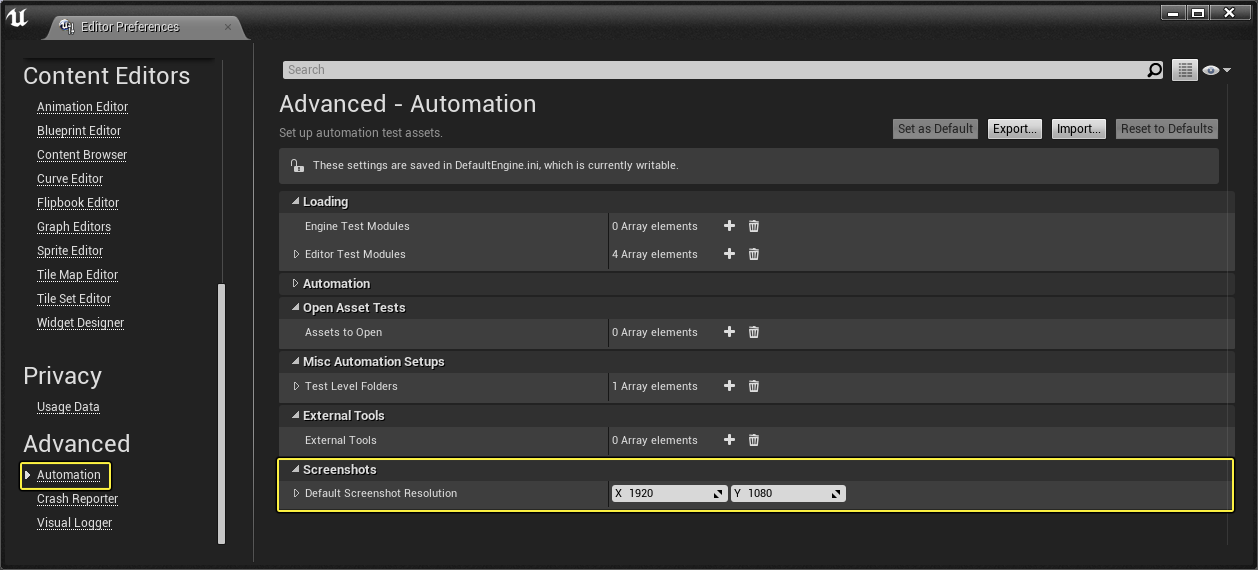Click trash icon for Assets to Open
Screen dimensions: 1258x570
click(754, 332)
